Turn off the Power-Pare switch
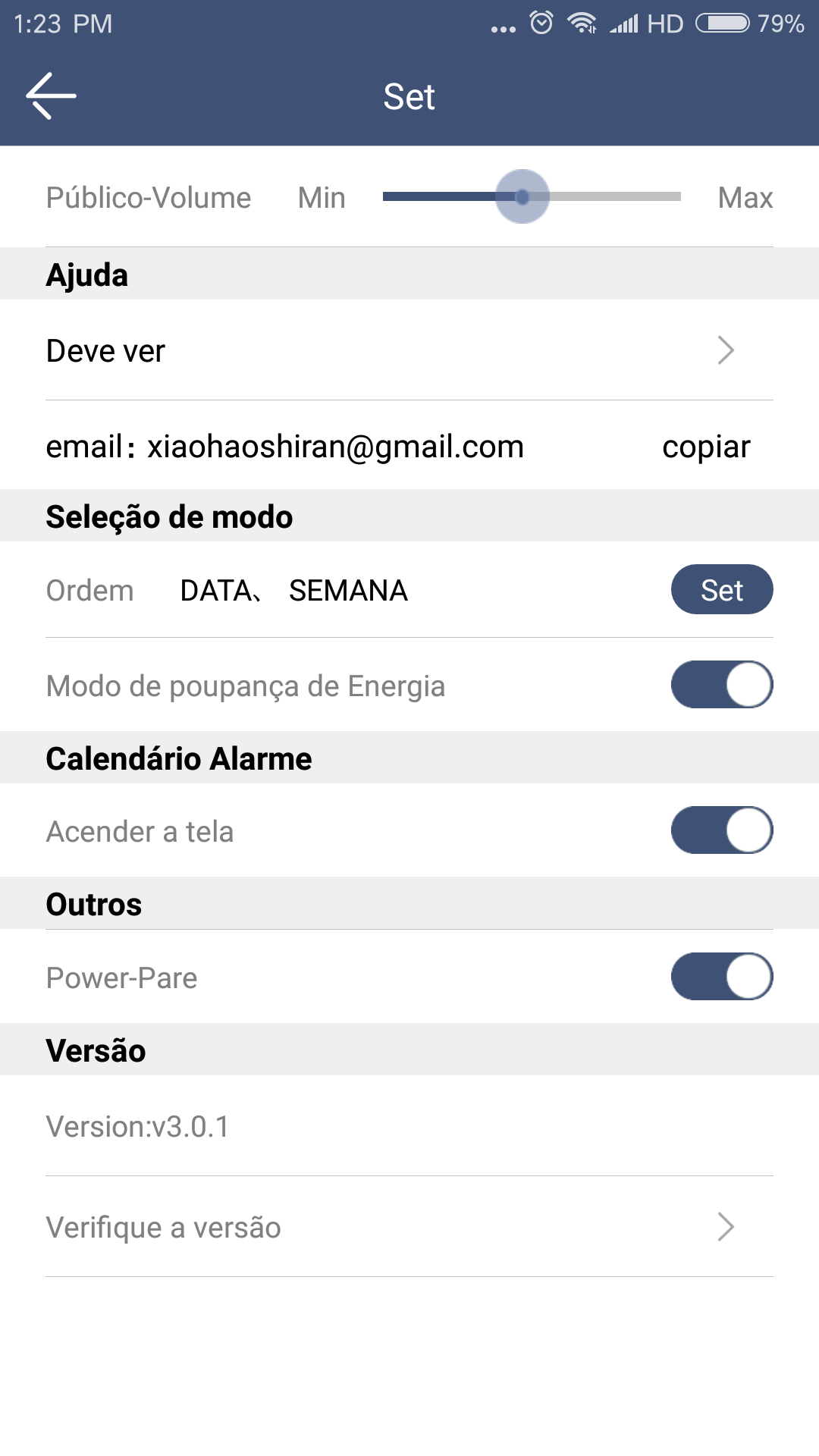 tap(722, 977)
